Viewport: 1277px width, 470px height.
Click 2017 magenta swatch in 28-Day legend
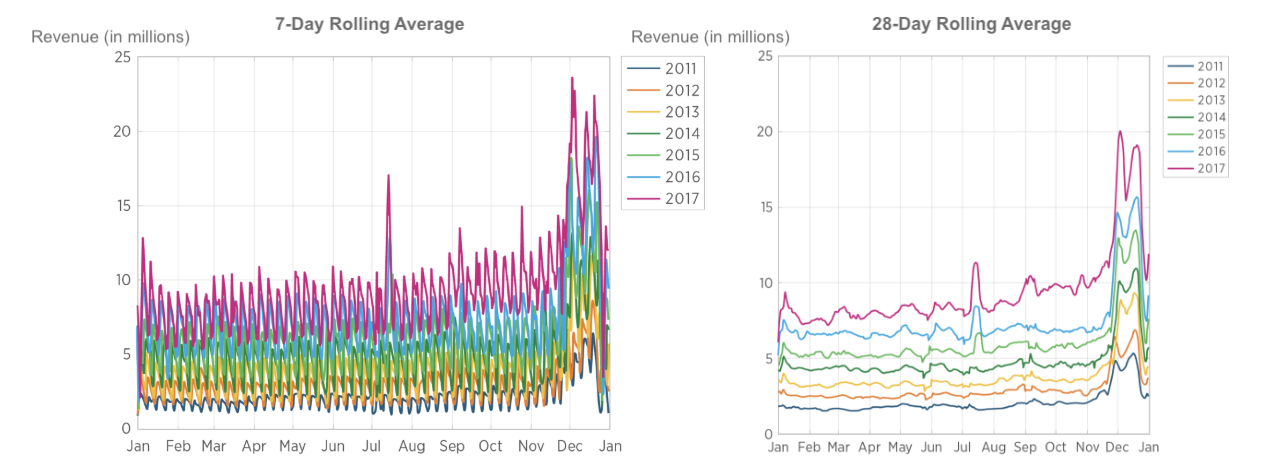click(x=1179, y=169)
